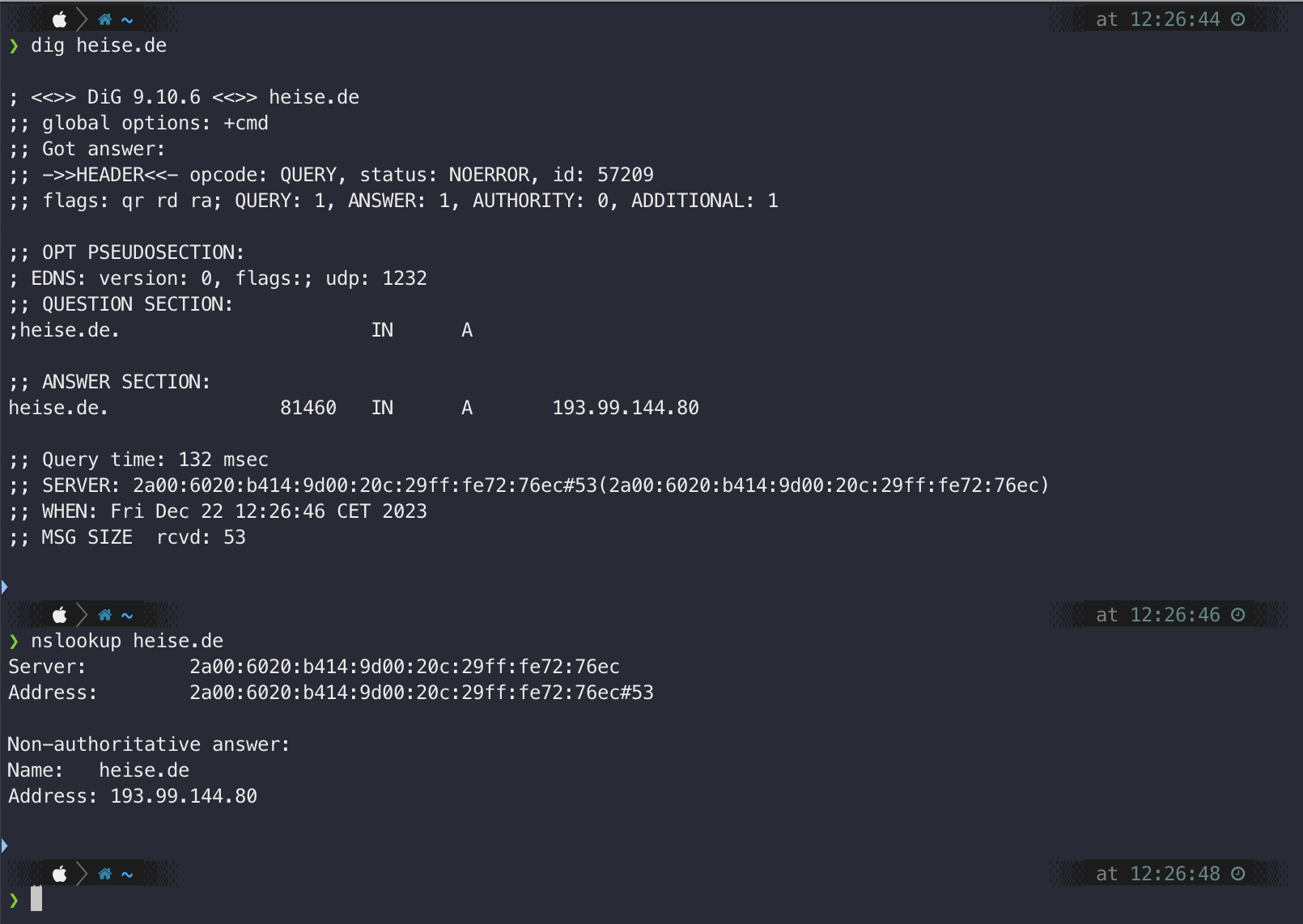
Task: Click the clock icon beside 12:26:46
Action: point(1238,615)
